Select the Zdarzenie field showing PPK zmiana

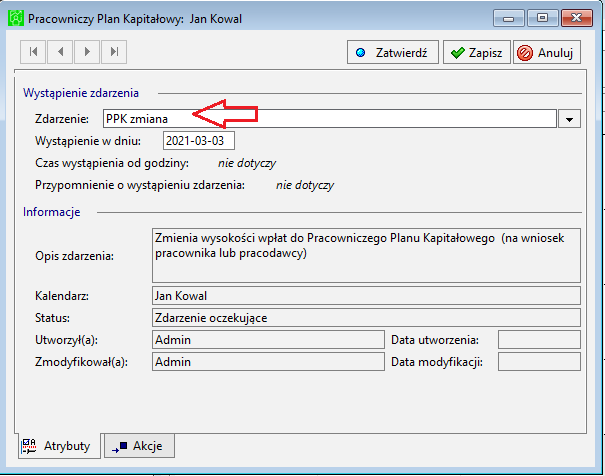330,119
